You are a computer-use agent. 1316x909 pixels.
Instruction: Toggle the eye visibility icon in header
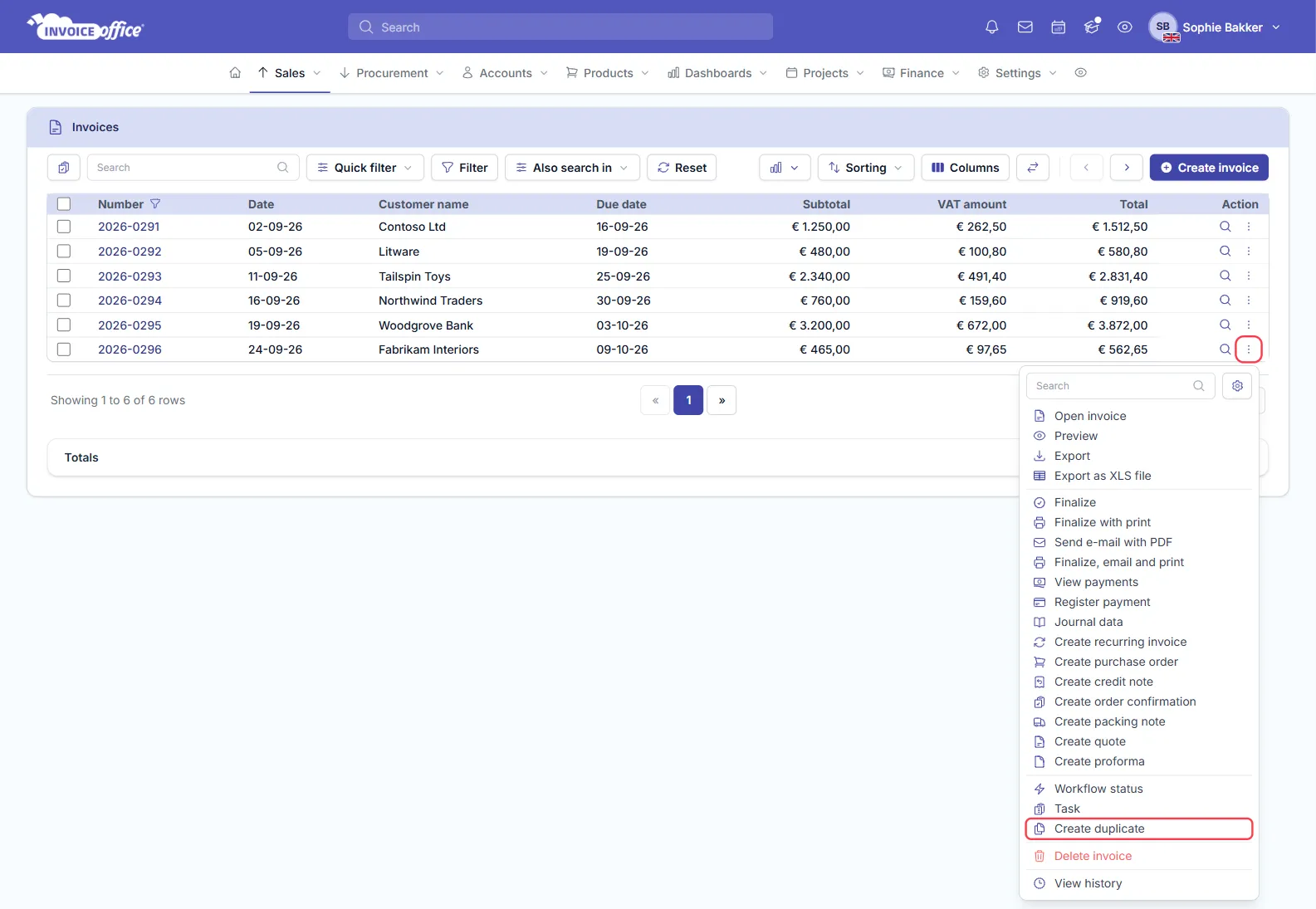[x=1125, y=27]
